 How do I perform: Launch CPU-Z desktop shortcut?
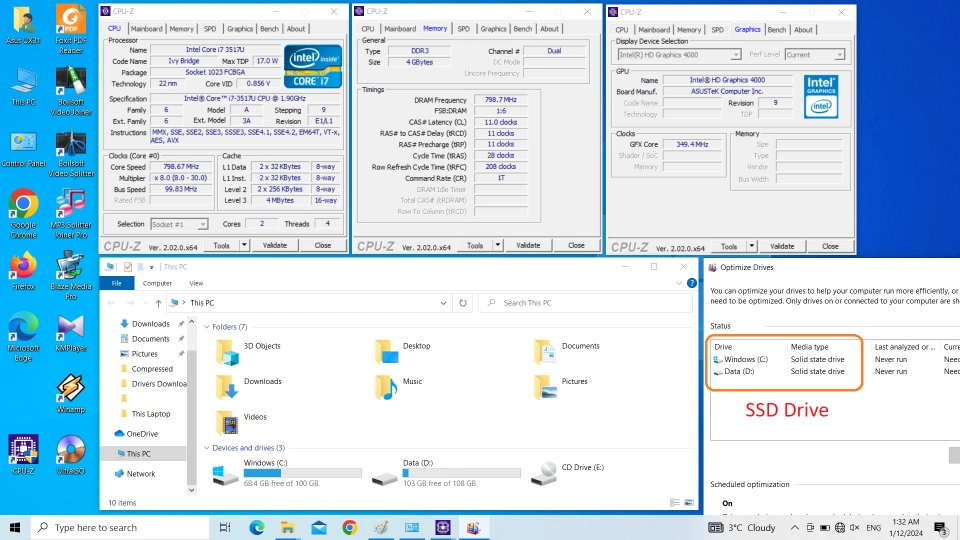point(23,456)
